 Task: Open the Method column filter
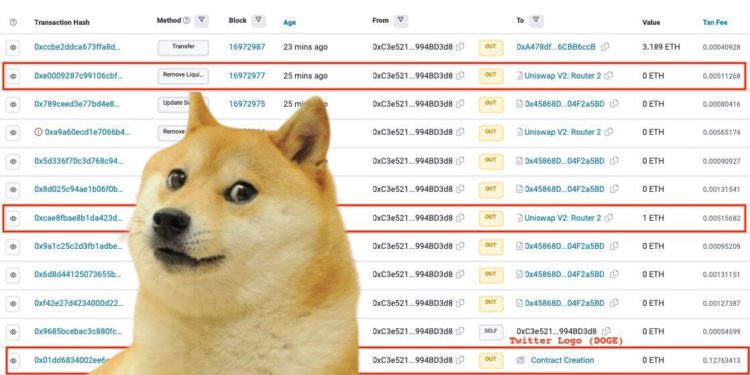pyautogui.click(x=201, y=20)
